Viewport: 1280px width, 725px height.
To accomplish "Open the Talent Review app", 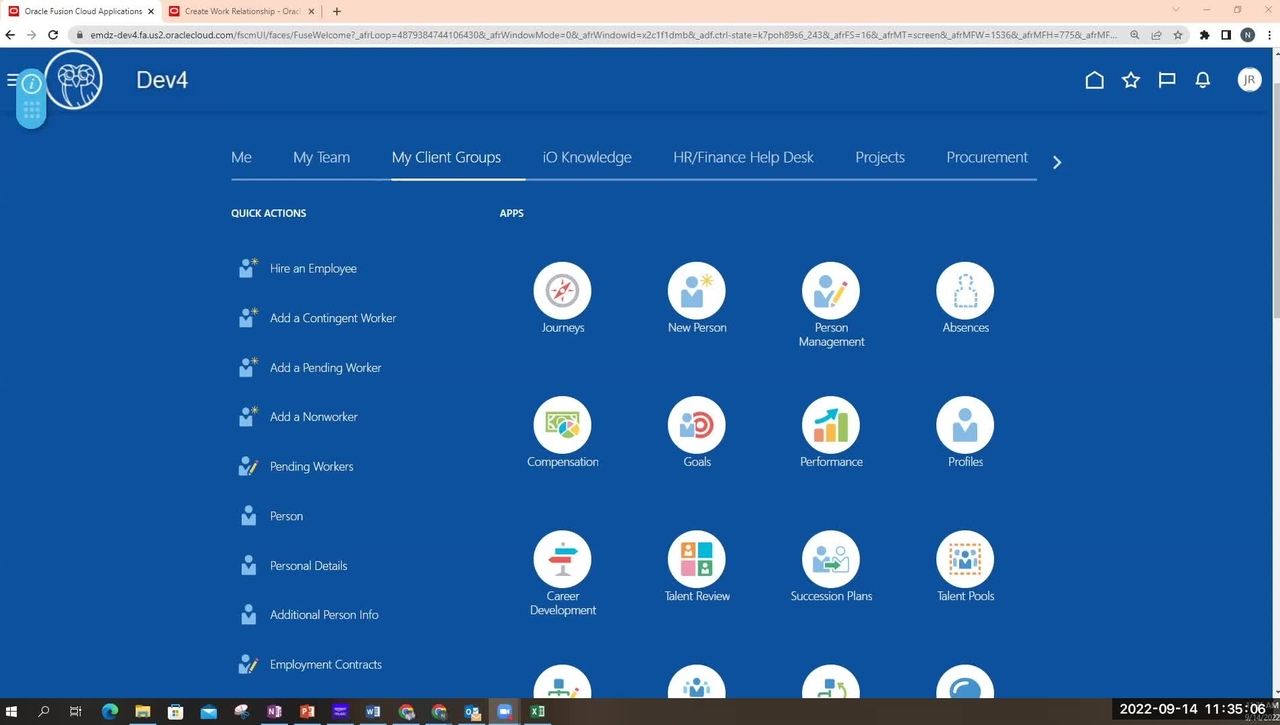I will click(x=697, y=559).
